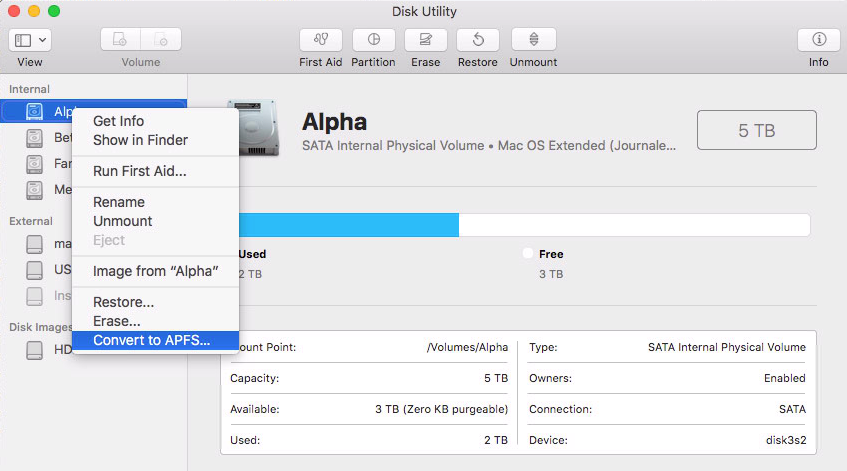Image resolution: width=847 pixels, height=471 pixels.
Task: Click the Capacity 5 TB value
Action: 496,378
